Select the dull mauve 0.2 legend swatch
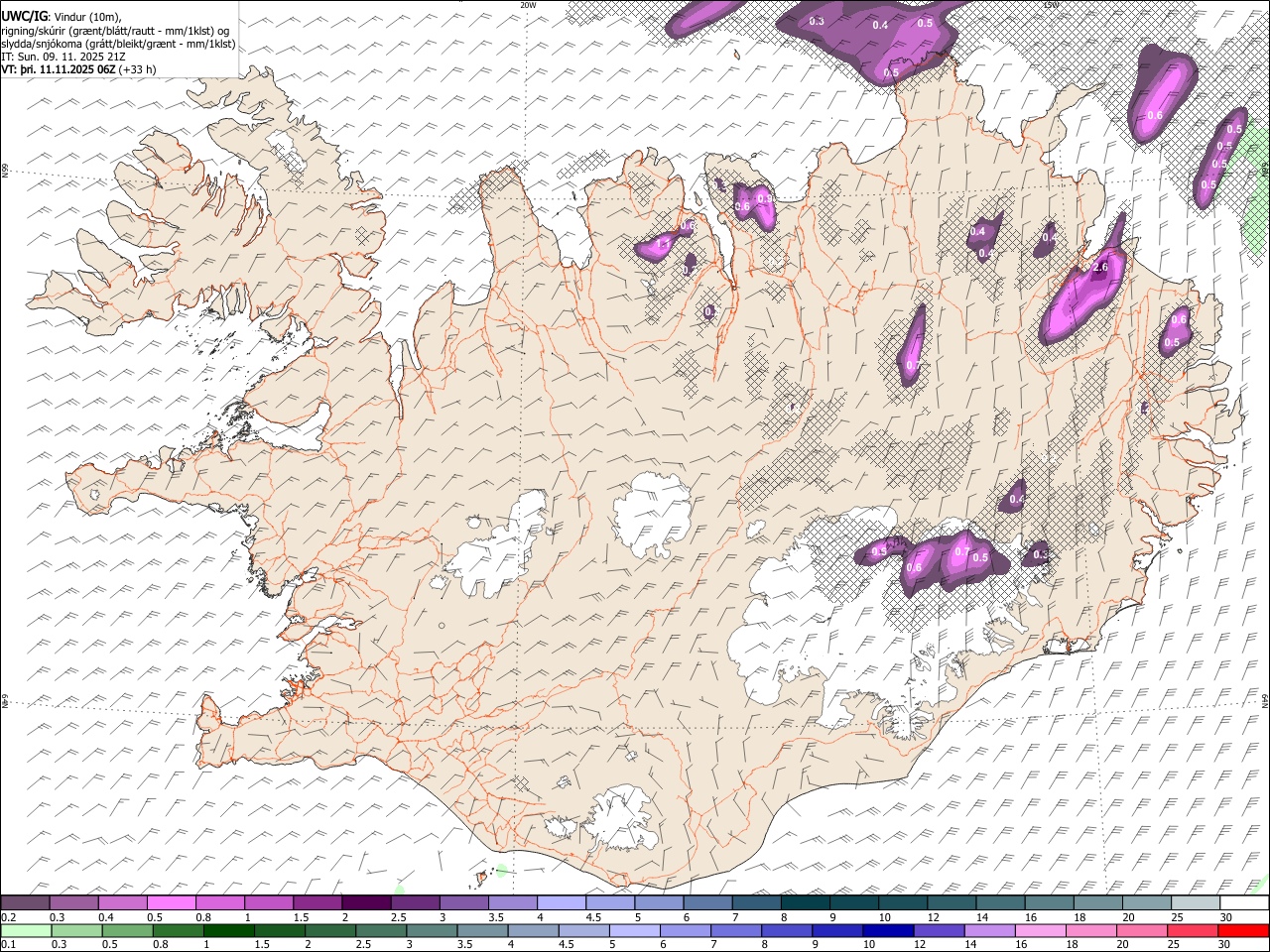The width and height of the screenshot is (1270, 952). pyautogui.click(x=25, y=903)
